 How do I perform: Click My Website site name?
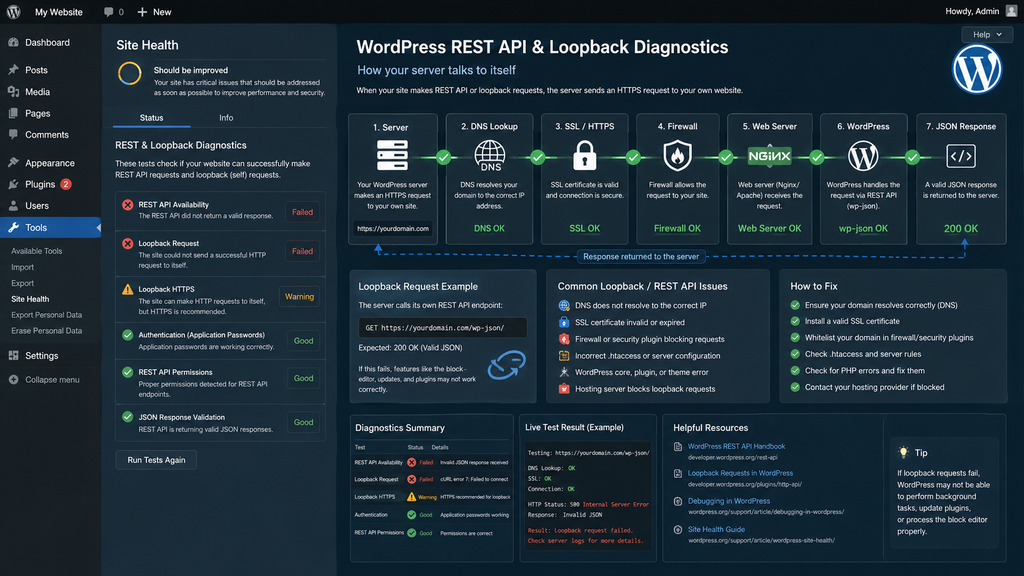(x=59, y=12)
